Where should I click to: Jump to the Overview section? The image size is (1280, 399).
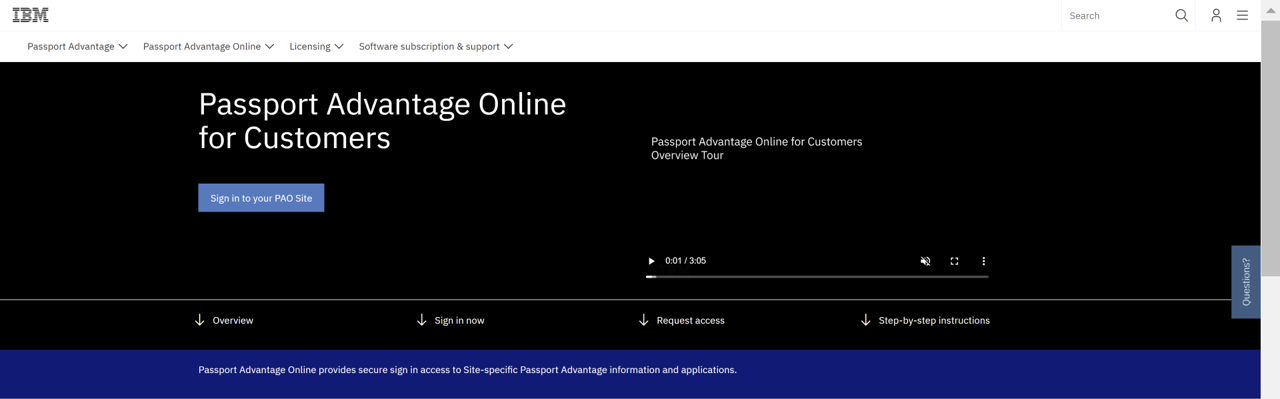(224, 320)
